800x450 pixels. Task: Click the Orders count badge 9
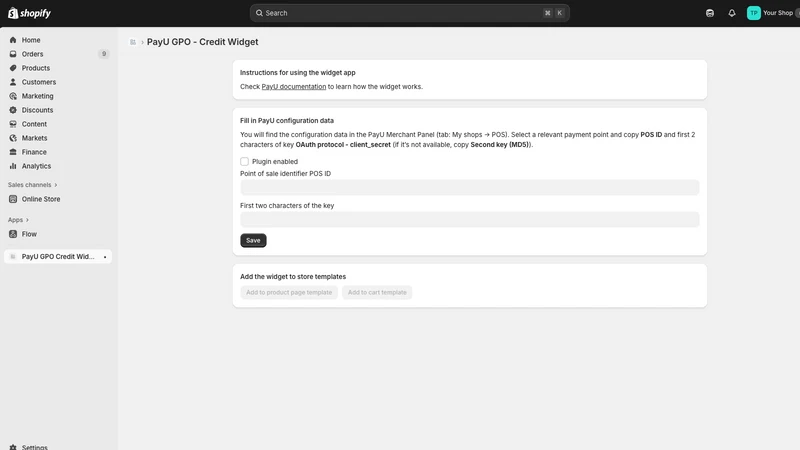(x=104, y=54)
